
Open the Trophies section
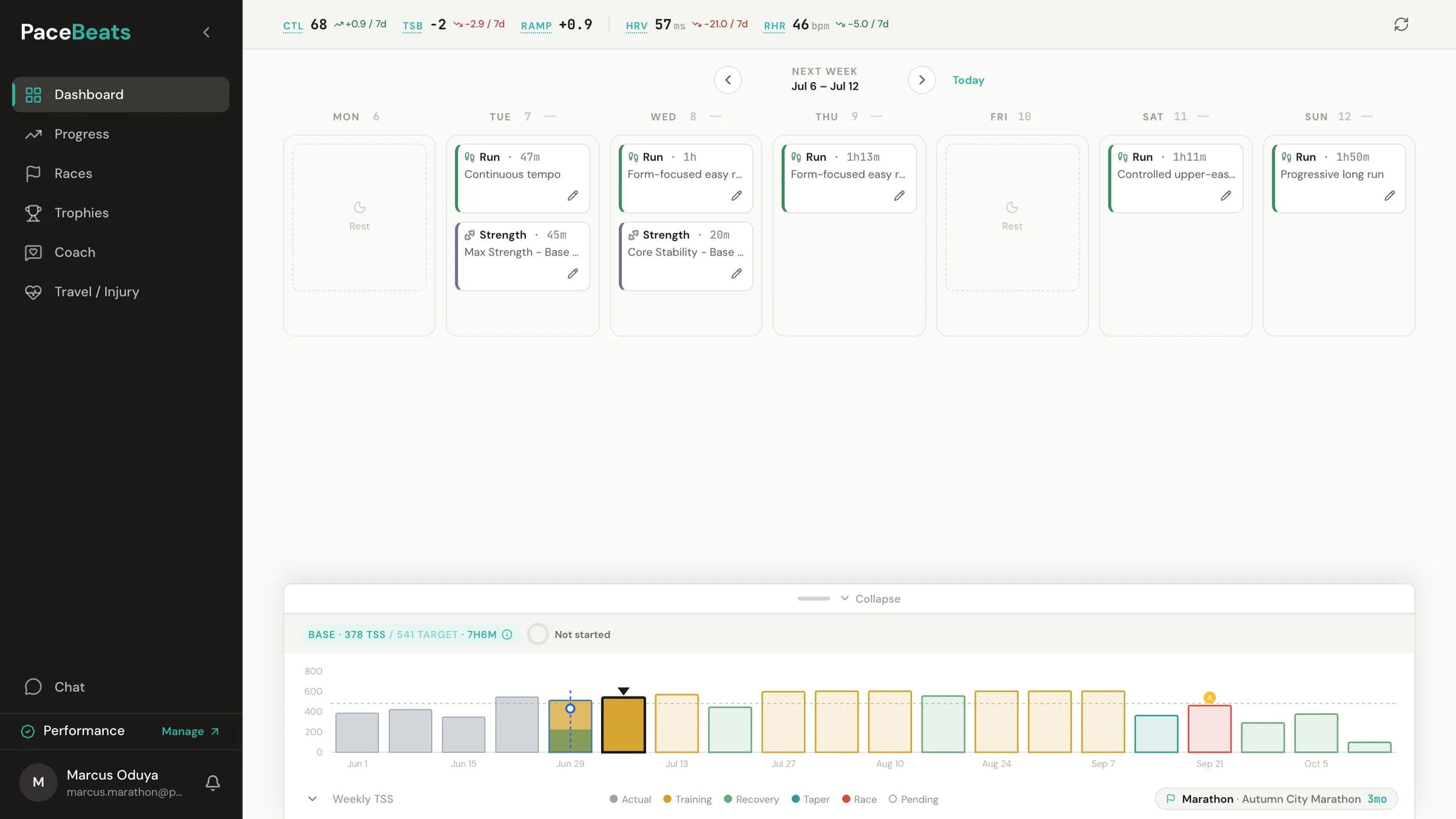pos(121,212)
